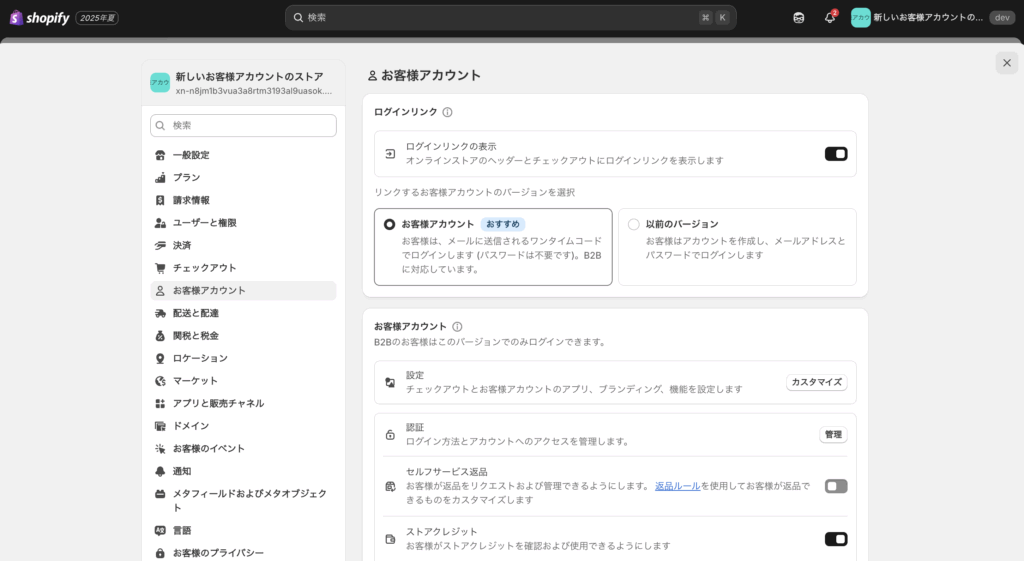This screenshot has width=1024, height=561.
Task: Enable the セルフサービス返品 toggle
Action: click(836, 486)
